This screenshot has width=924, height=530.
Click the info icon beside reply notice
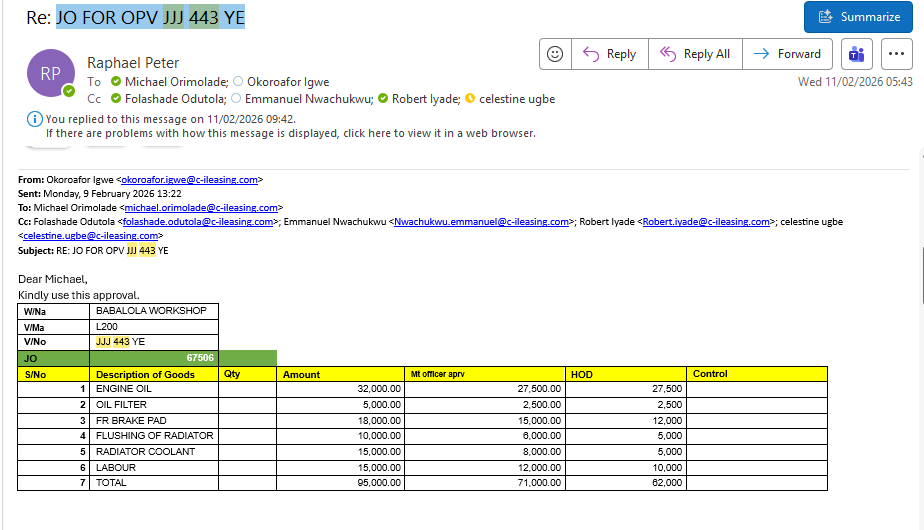pyautogui.click(x=35, y=119)
